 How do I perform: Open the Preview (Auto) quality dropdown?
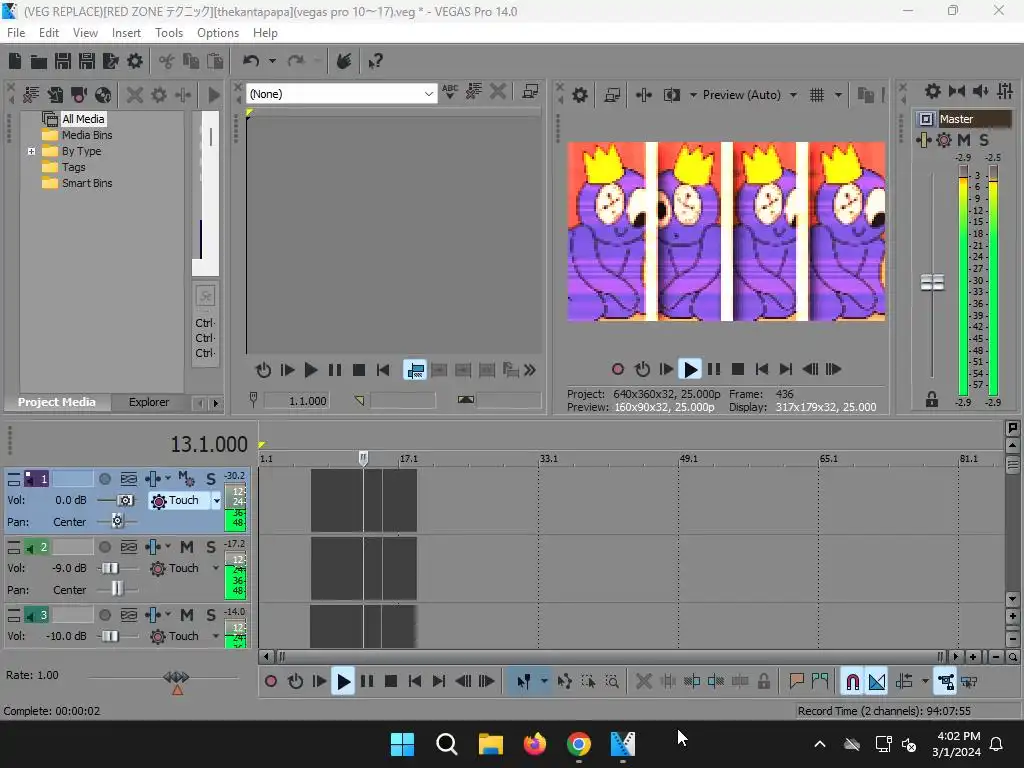(x=793, y=95)
